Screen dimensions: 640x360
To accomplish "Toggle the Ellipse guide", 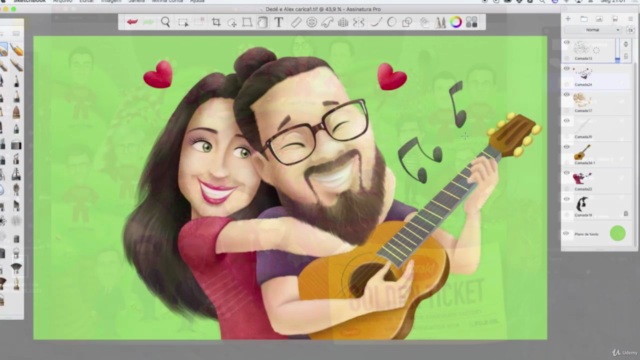I will [x=311, y=22].
